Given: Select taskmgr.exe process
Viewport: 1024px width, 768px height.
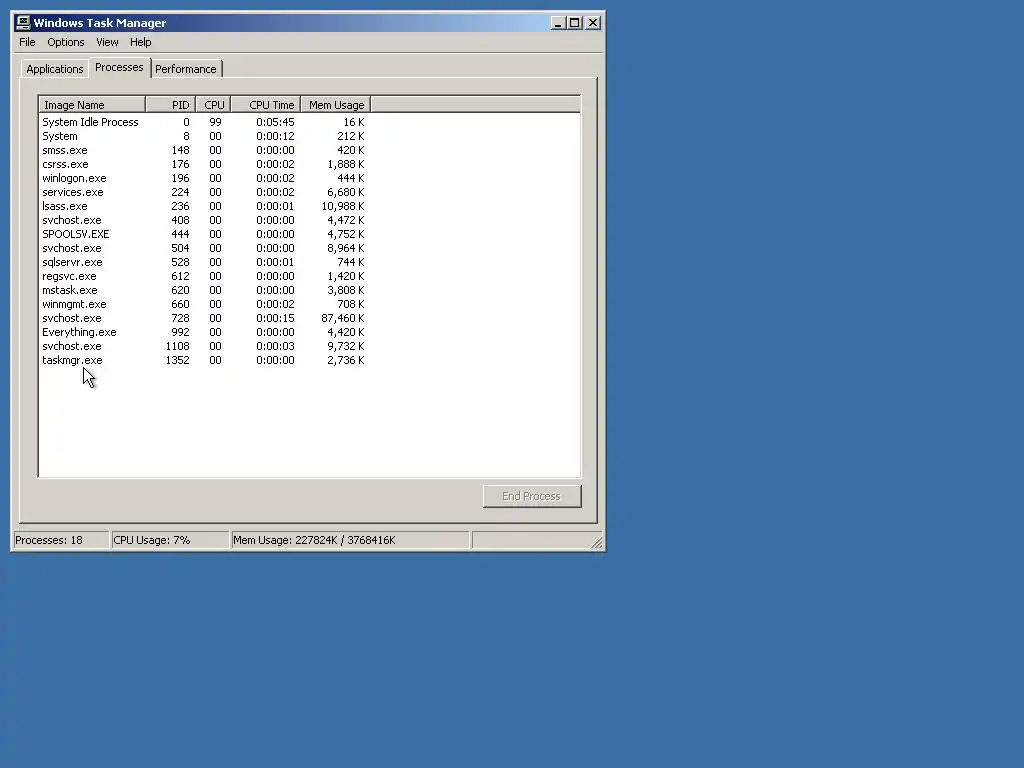Looking at the screenshot, I should (203, 360).
